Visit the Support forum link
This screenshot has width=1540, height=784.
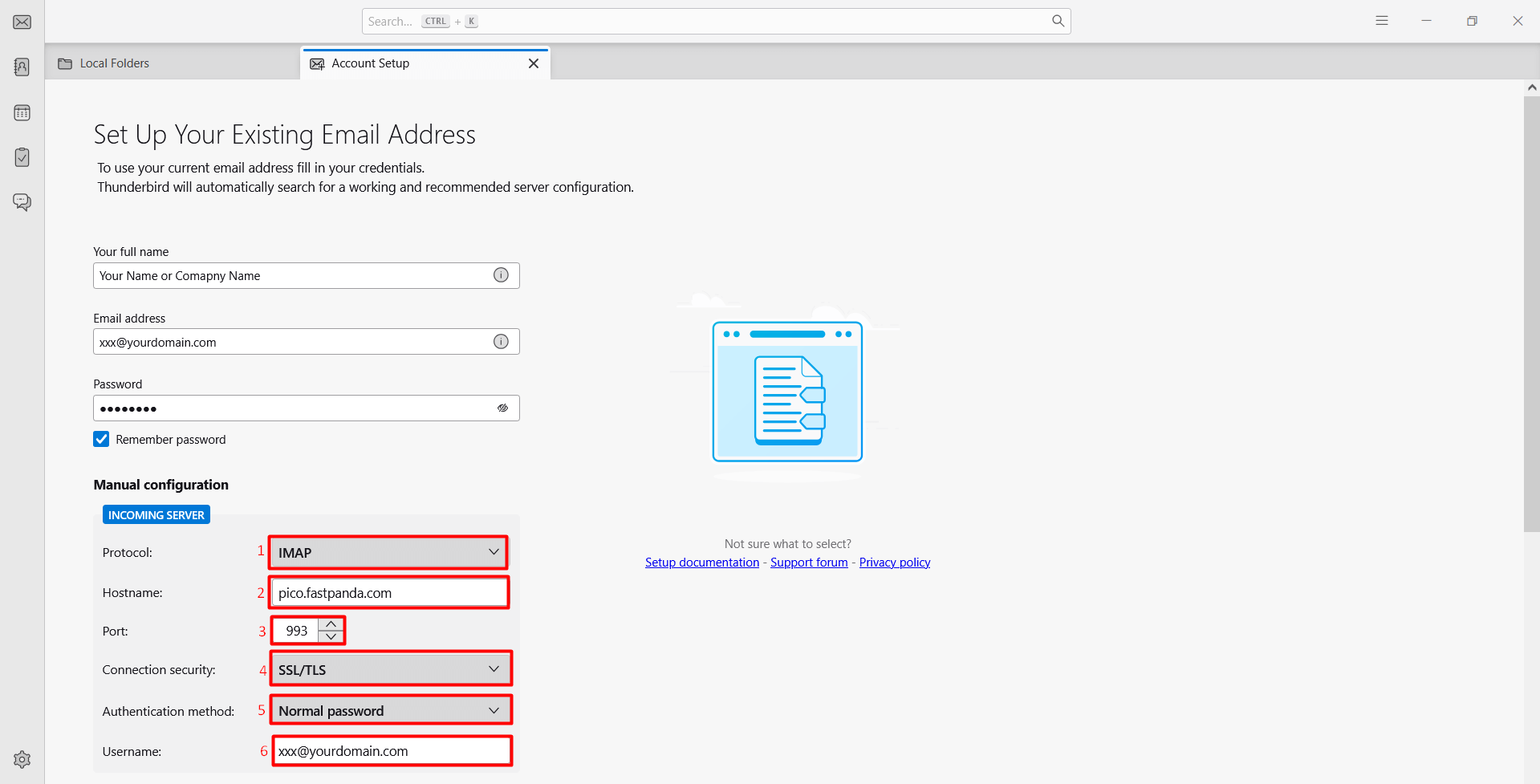coord(809,563)
